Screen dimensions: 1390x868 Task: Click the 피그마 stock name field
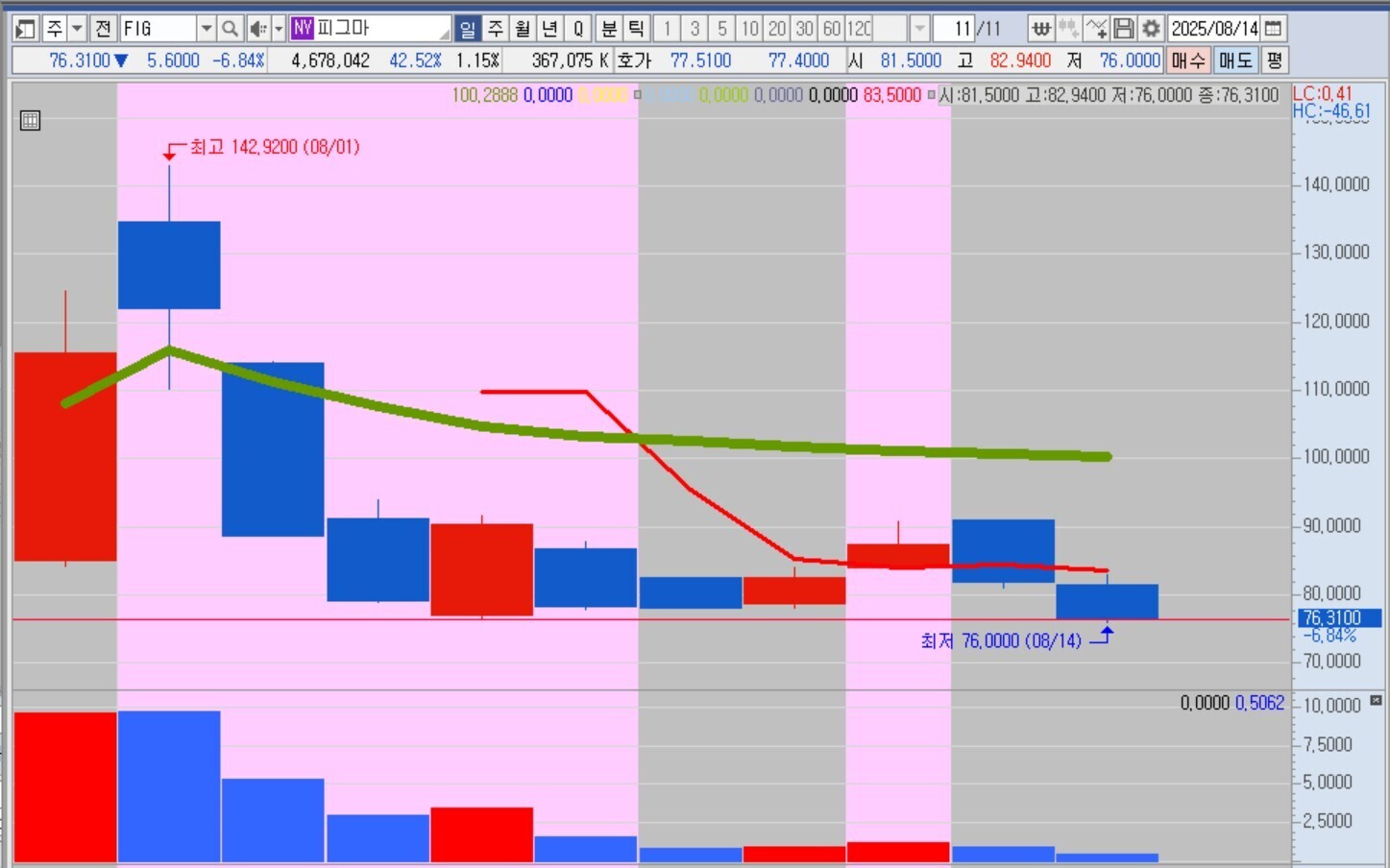click(383, 29)
